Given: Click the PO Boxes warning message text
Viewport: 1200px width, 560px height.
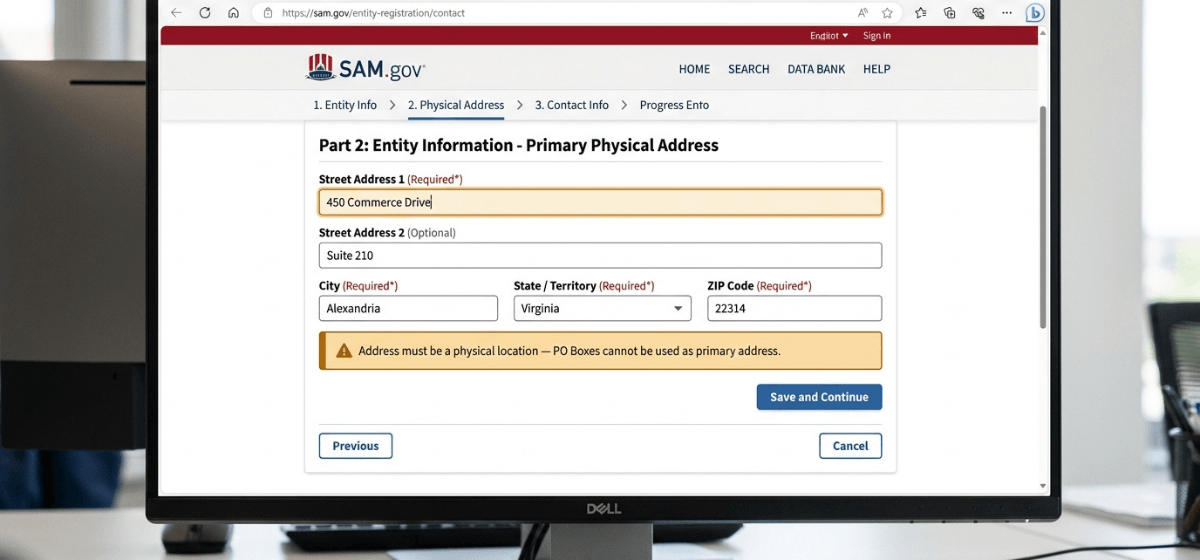Looking at the screenshot, I should tap(569, 351).
